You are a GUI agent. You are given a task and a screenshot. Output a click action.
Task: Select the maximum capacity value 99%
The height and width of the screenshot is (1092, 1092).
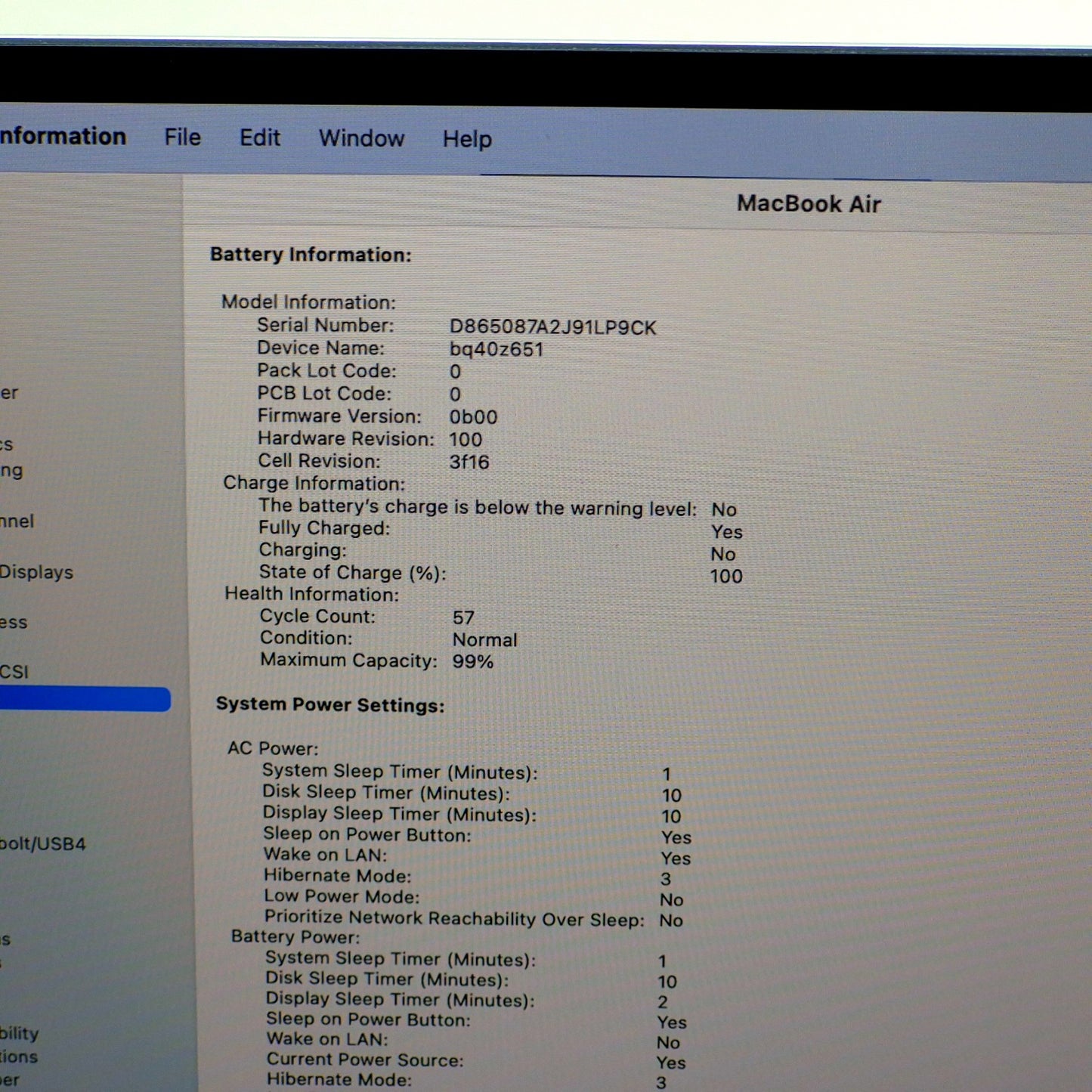coord(473,662)
